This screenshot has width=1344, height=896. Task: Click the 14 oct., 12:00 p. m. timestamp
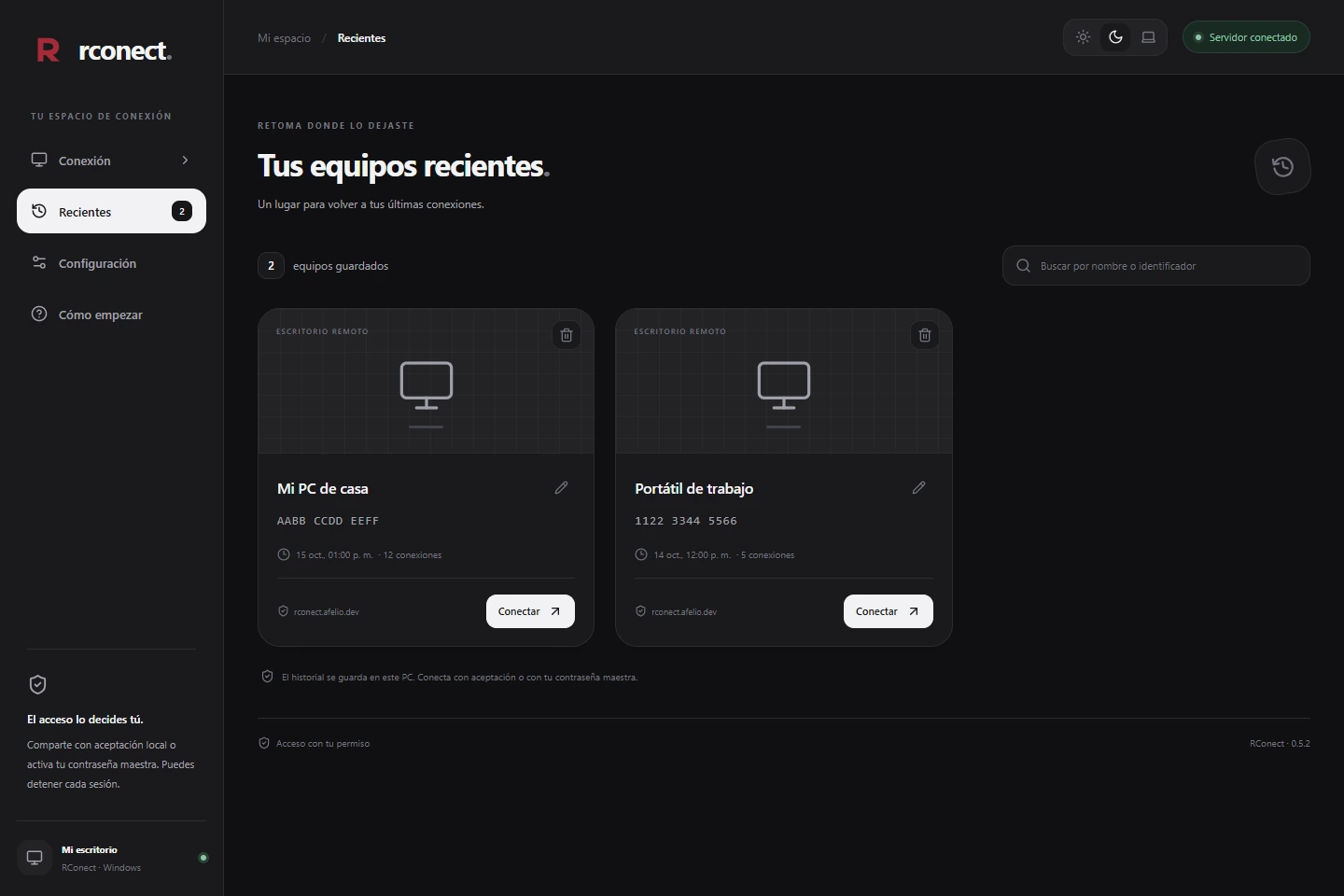click(x=692, y=555)
